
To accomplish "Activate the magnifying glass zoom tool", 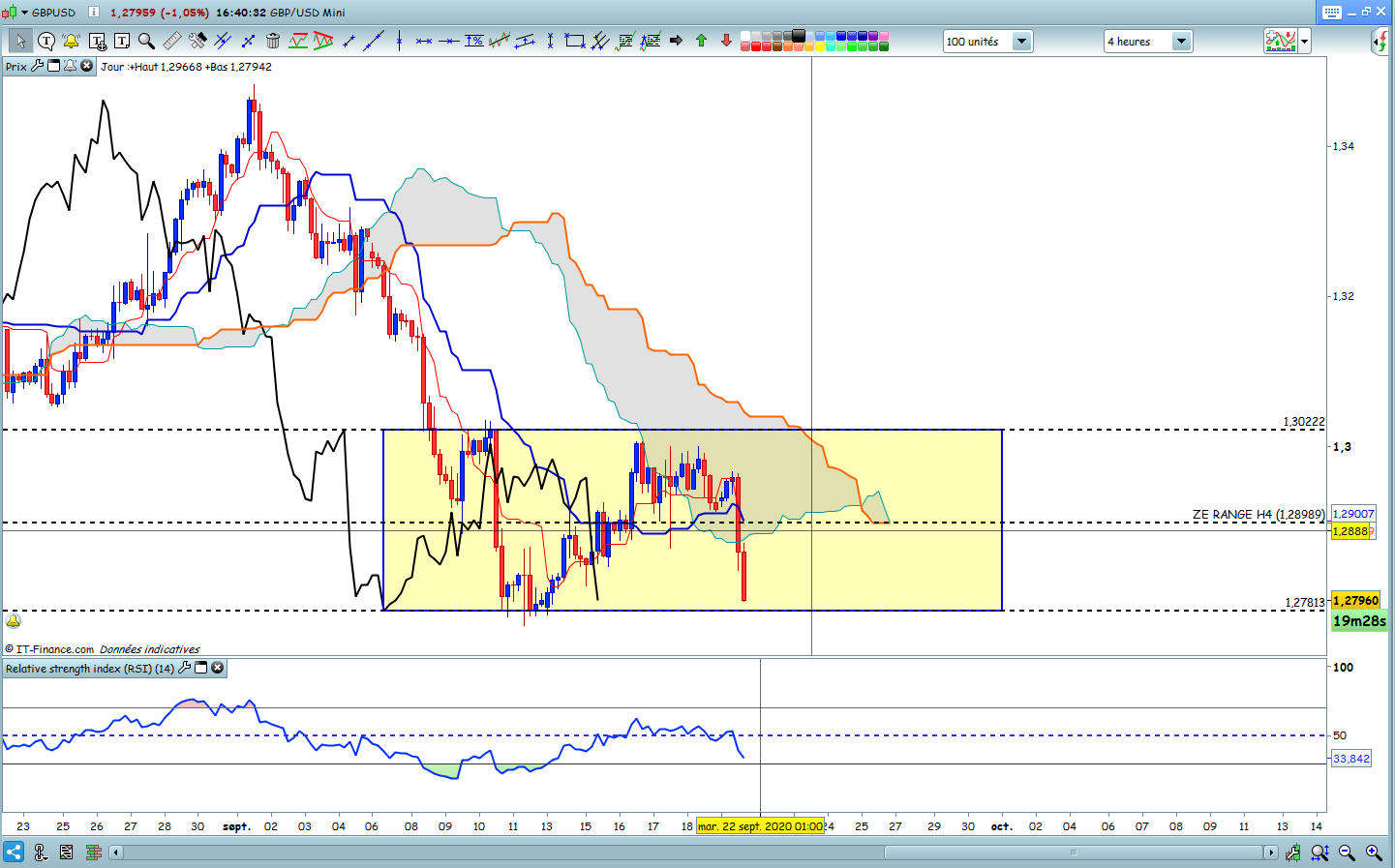I will (147, 41).
